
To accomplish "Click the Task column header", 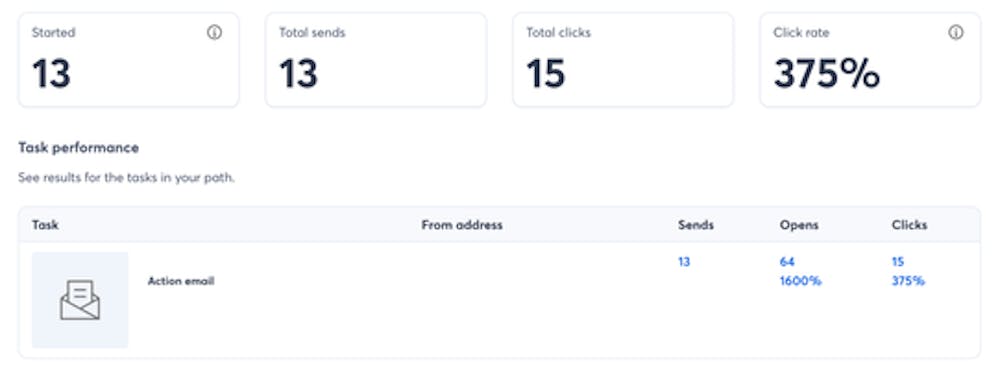I will 45,225.
